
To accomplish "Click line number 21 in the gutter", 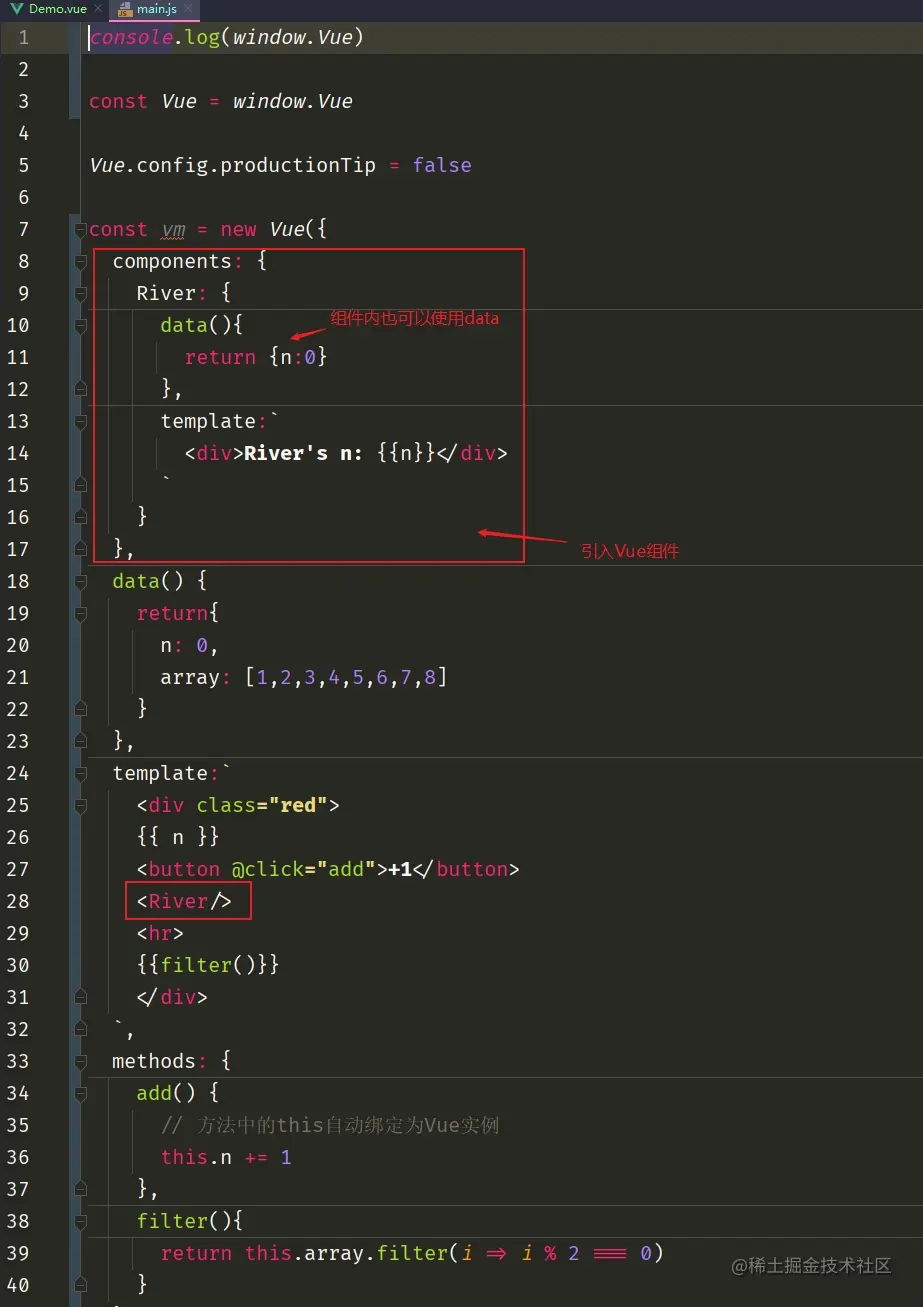I will pos(18,678).
